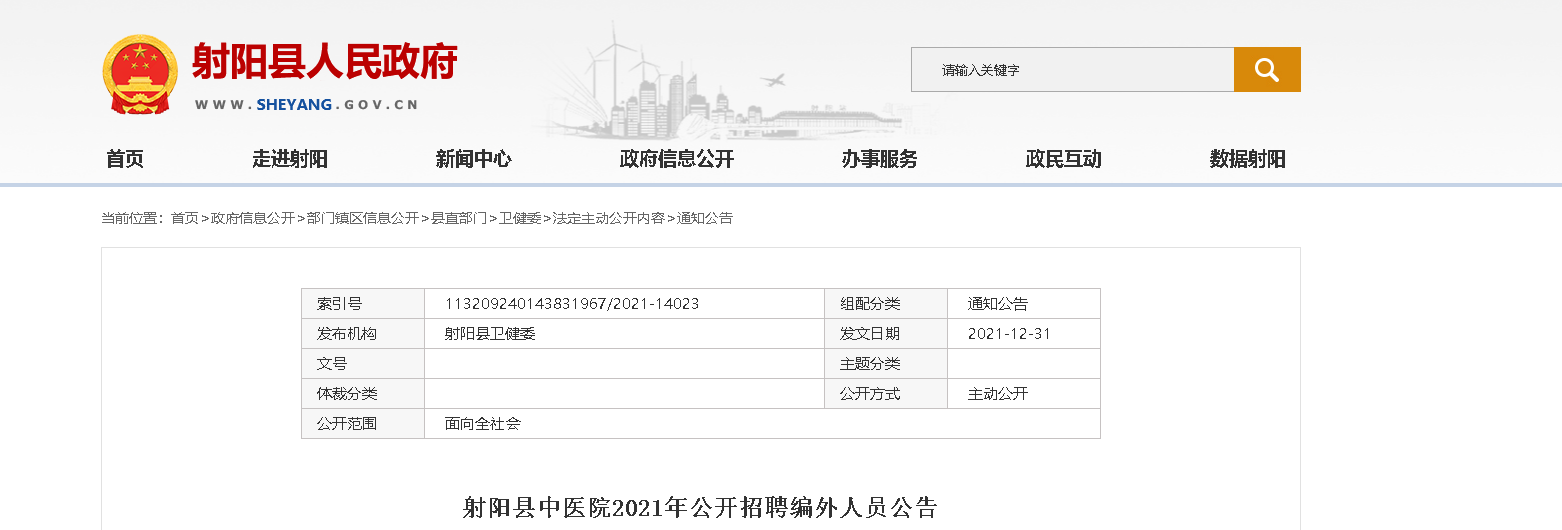Go to 新闻中心 section
This screenshot has width=1562, height=530.
(473, 159)
